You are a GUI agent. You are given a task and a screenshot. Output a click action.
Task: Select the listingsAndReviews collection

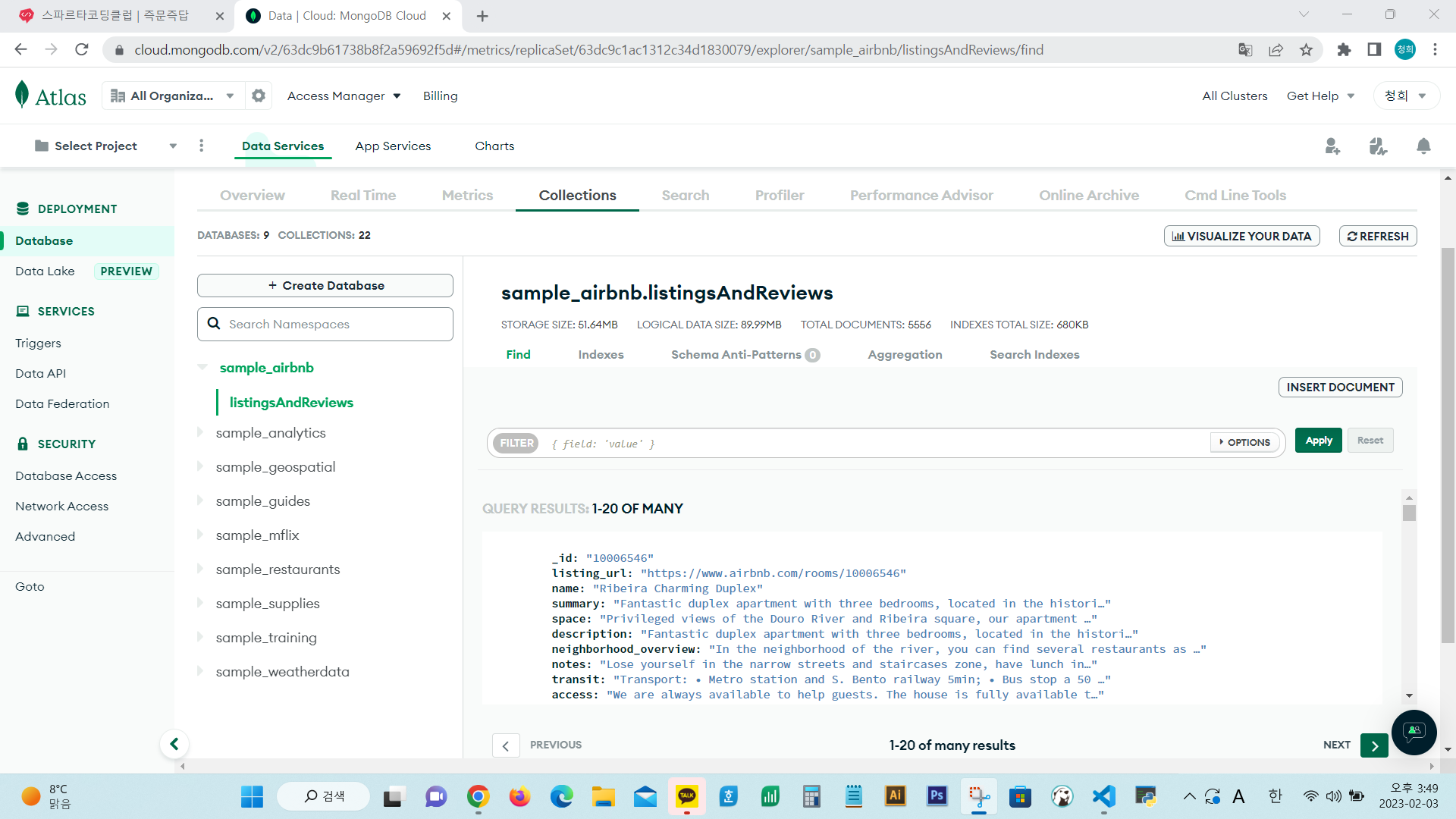(291, 402)
